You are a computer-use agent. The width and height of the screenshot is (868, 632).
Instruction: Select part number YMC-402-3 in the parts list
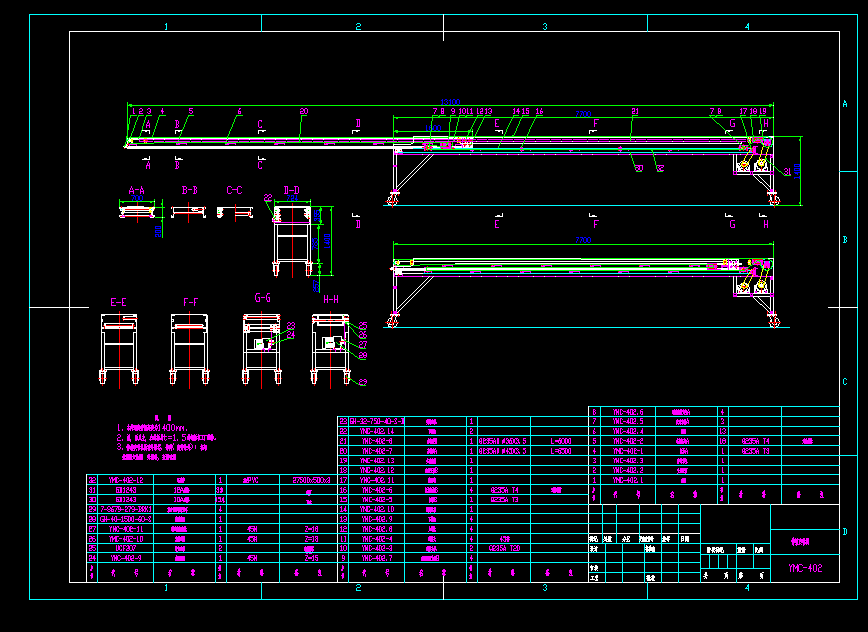377,548
